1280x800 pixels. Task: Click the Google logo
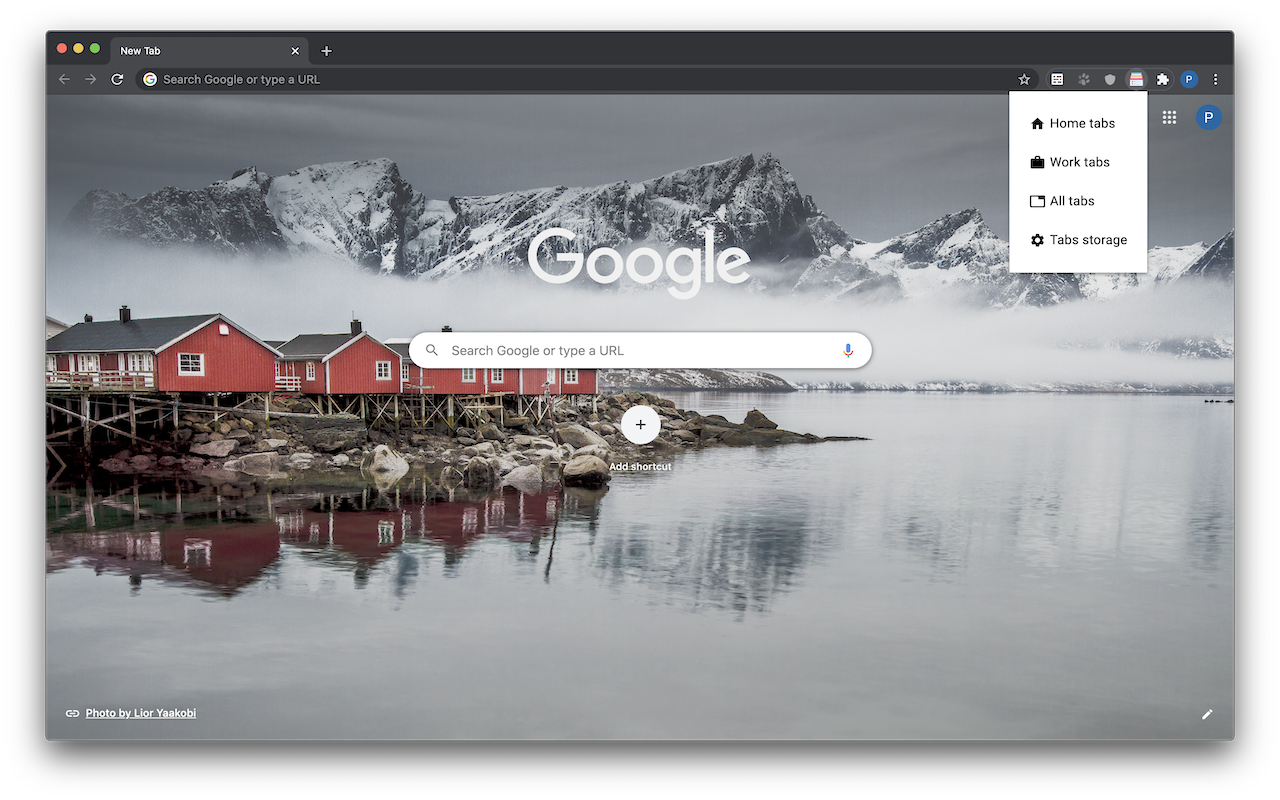639,262
